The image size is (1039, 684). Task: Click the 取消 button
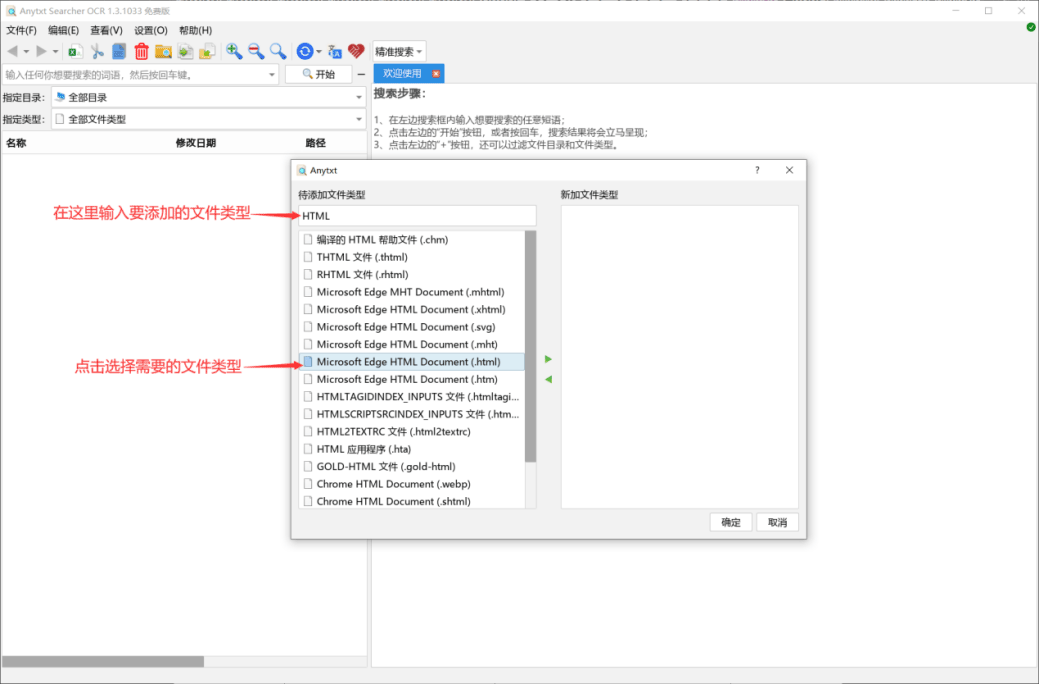pyautogui.click(x=777, y=522)
